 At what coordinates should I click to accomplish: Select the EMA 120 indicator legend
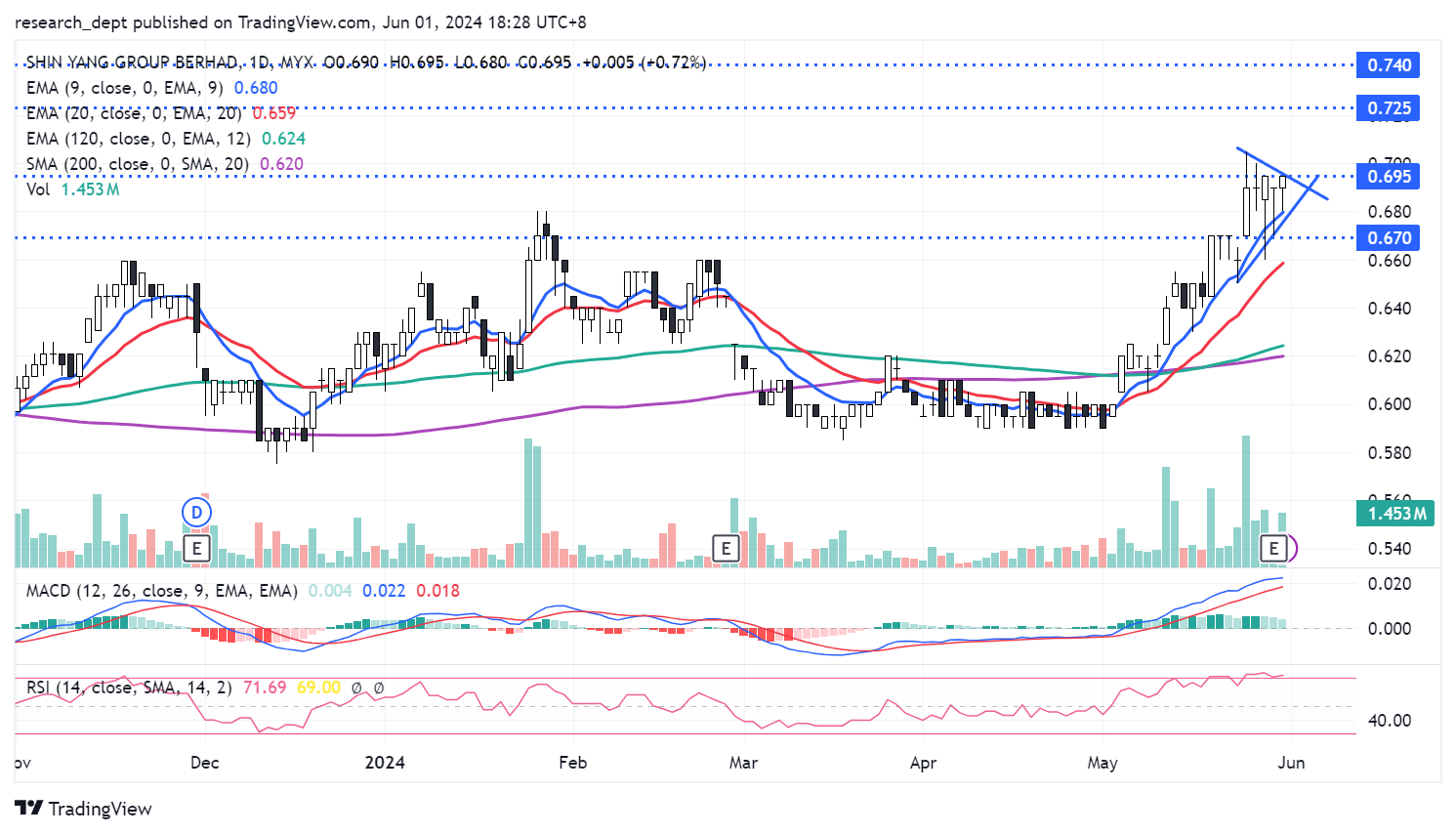point(138,139)
